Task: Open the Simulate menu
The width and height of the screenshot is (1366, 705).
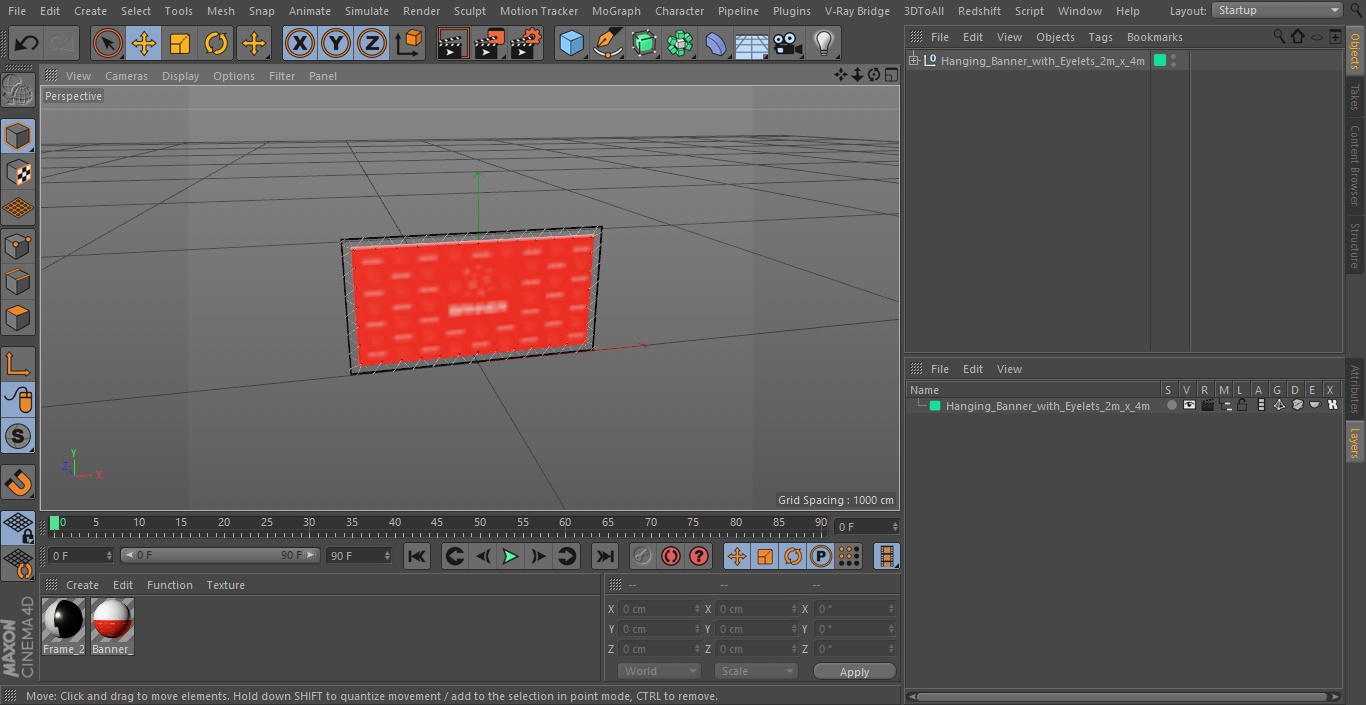Action: 366,10
